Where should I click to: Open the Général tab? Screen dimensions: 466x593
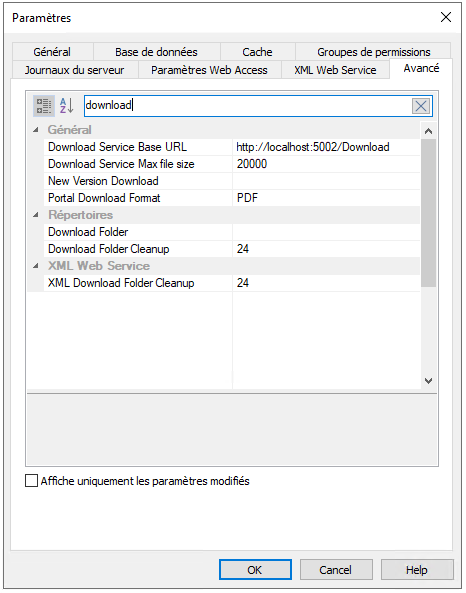click(x=52, y=52)
